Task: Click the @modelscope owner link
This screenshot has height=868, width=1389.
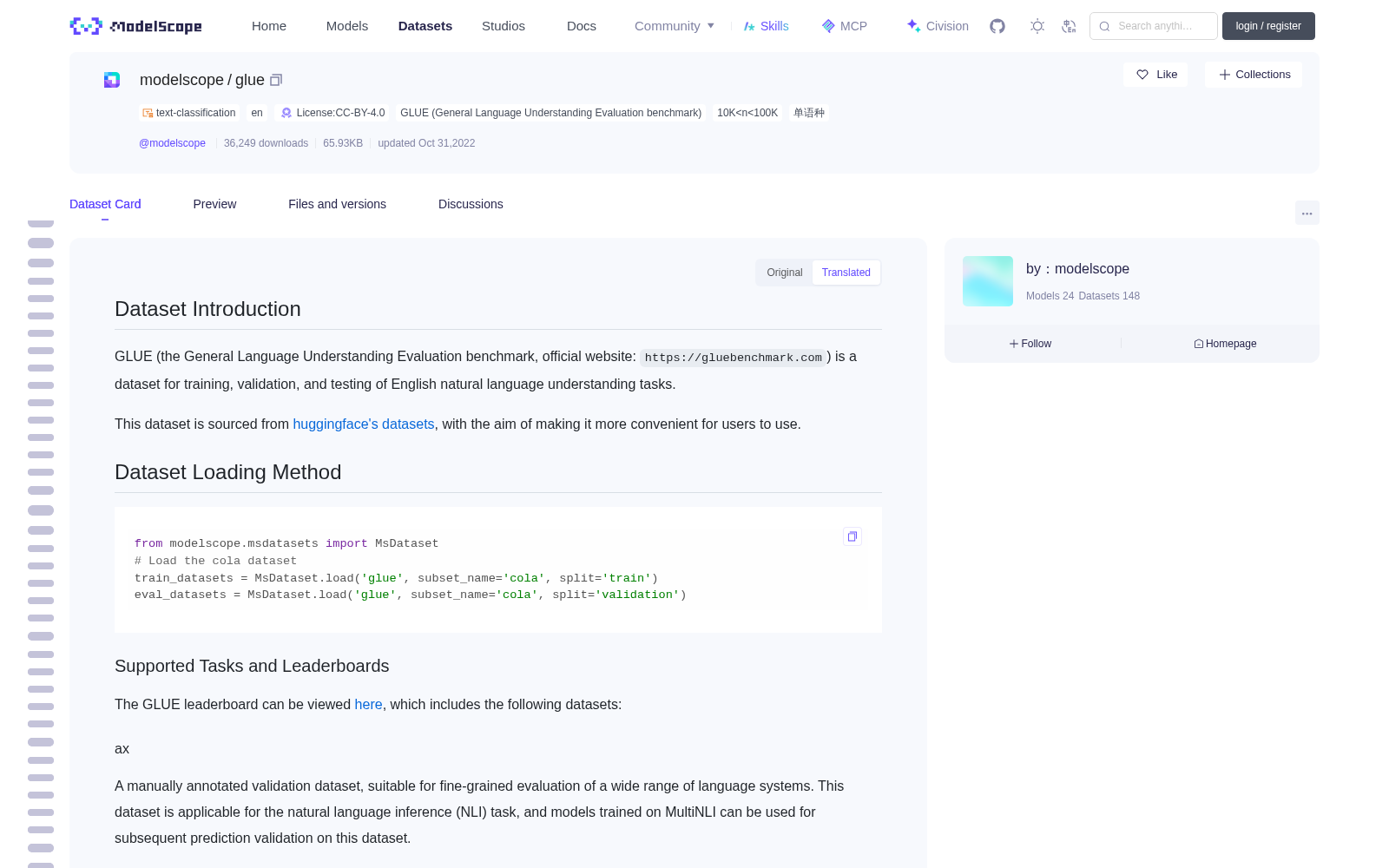Action: tap(172, 143)
